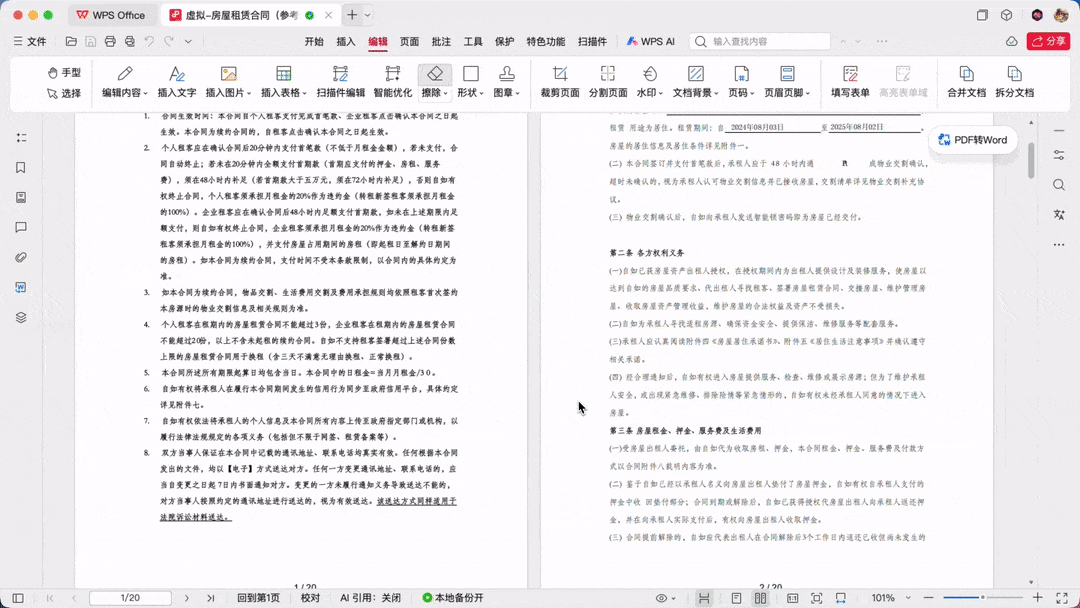Open attachments paperclip panel in sidebar

(21, 258)
